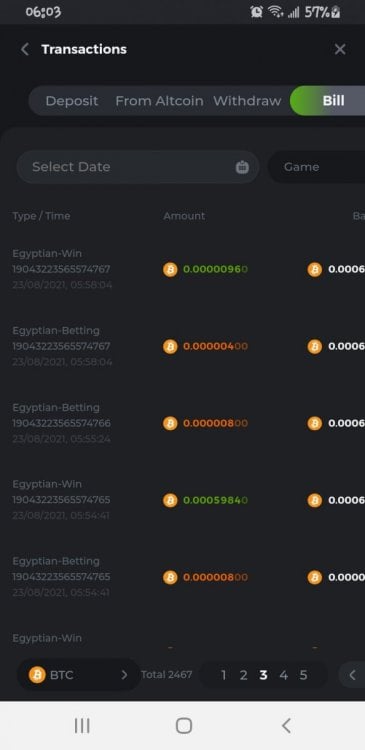
Task: Open the Game filter dropdown
Action: click(x=316, y=167)
